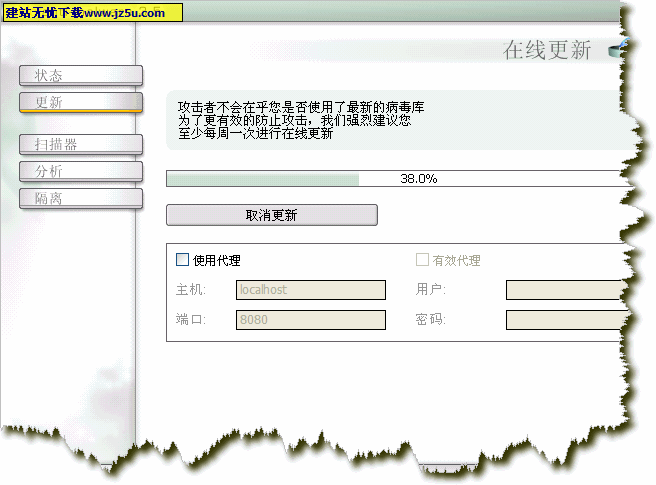
Task: Select the 更新 sidebar button
Action: coord(81,102)
